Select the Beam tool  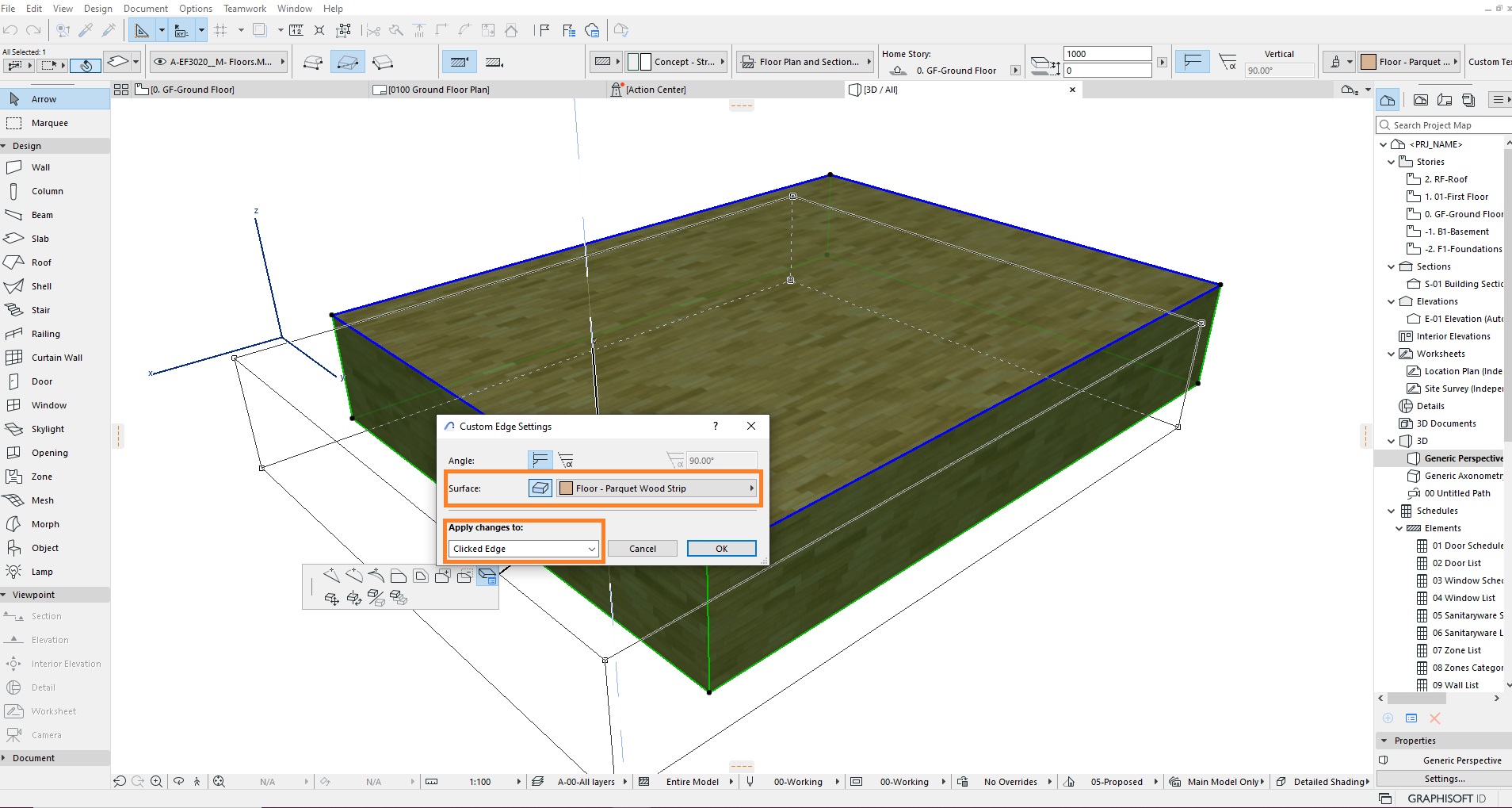pyautogui.click(x=54, y=215)
